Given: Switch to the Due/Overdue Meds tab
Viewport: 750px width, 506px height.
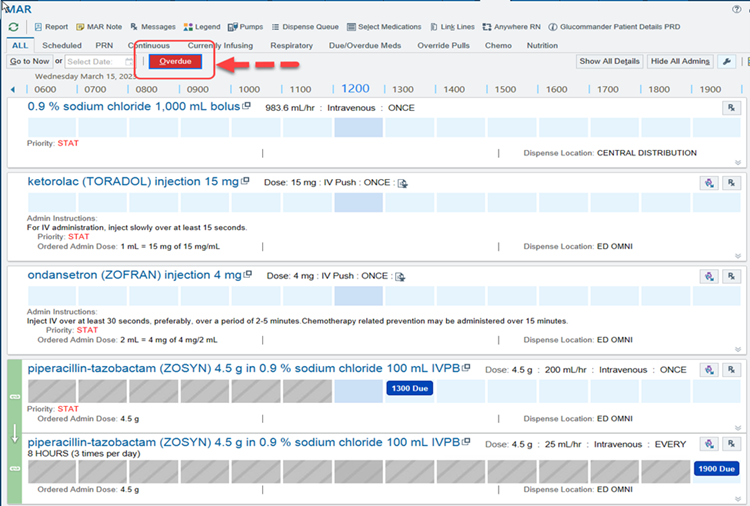Looking at the screenshot, I should coord(364,45).
